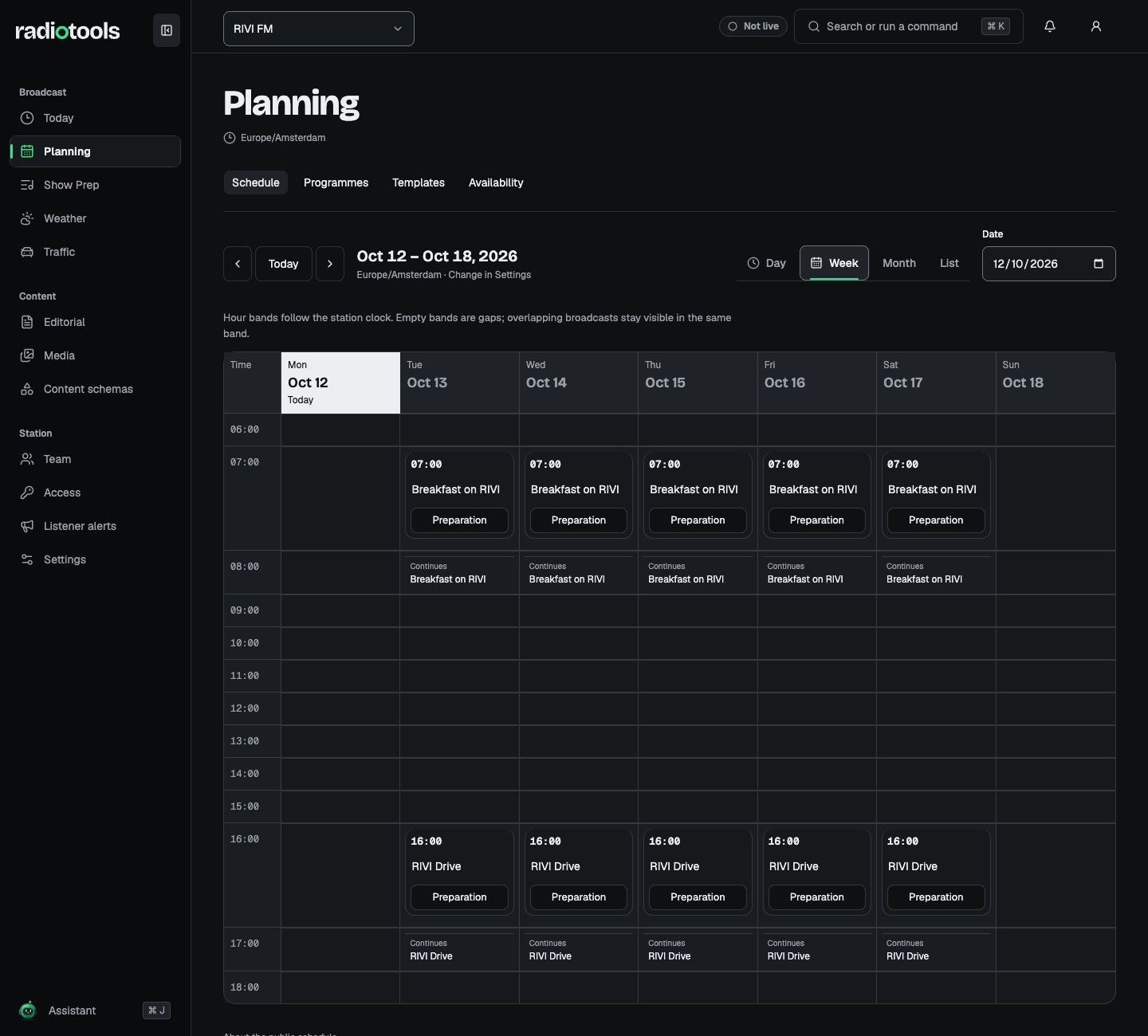The image size is (1148, 1036).
Task: Open notifications bell icon
Action: pyautogui.click(x=1050, y=26)
